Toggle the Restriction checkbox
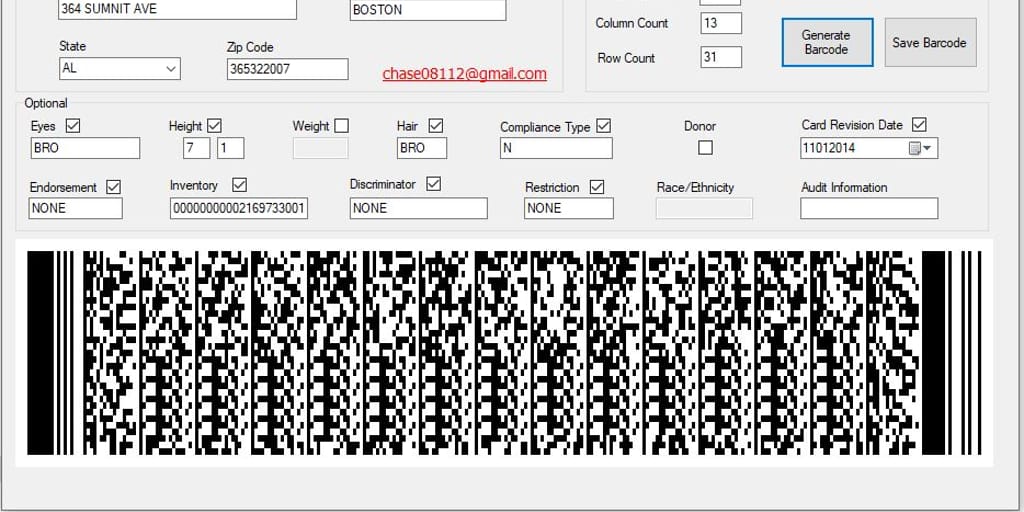Viewport: 1024px width, 512px height. point(597,186)
